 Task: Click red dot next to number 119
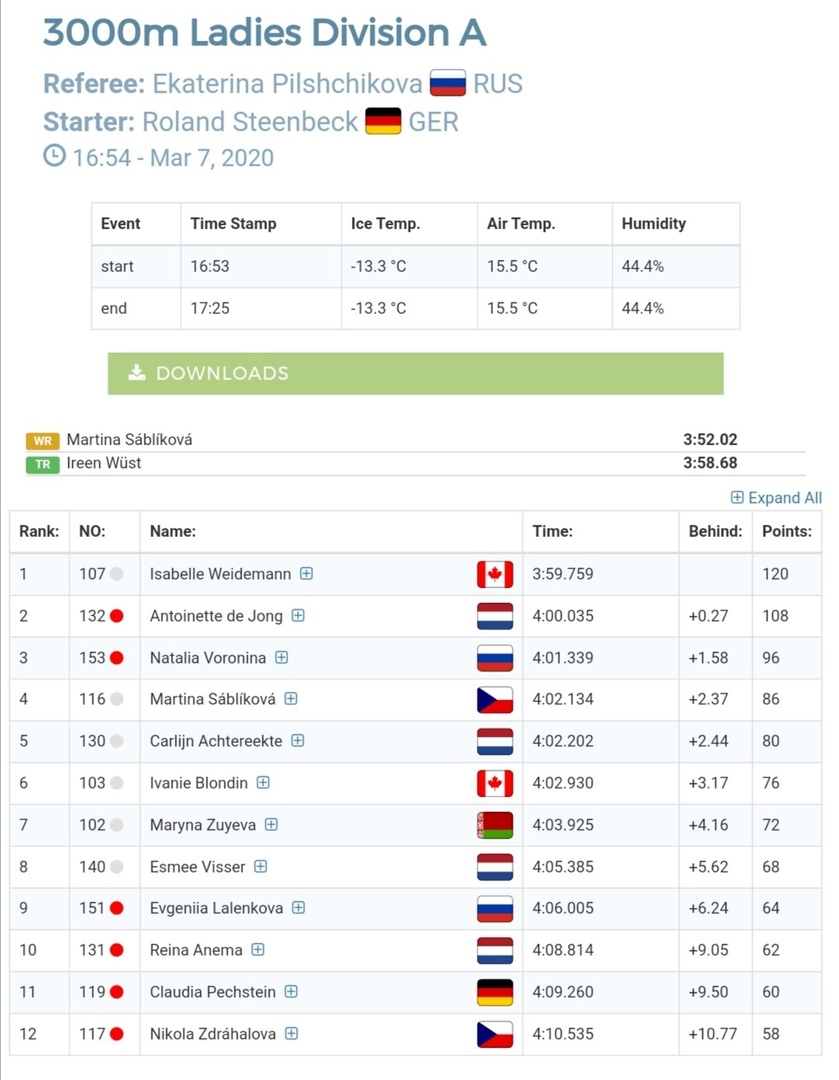(x=117, y=992)
